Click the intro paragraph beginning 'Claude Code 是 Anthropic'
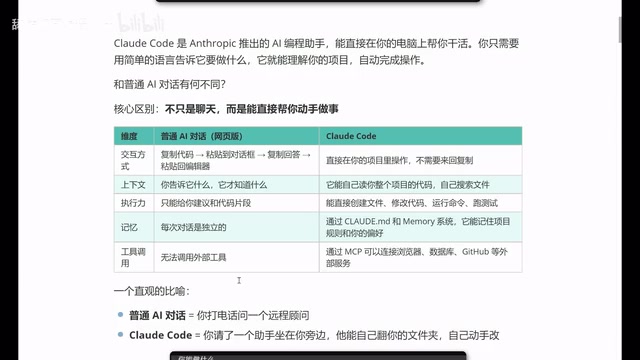The image size is (640, 360). coord(316,52)
